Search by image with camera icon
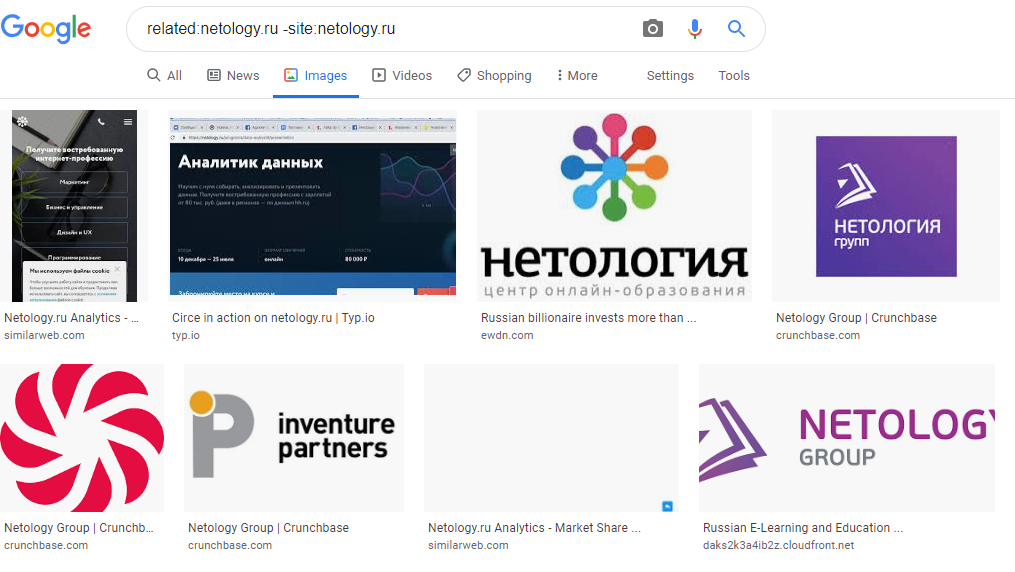The height and width of the screenshot is (572, 1015). [652, 28]
